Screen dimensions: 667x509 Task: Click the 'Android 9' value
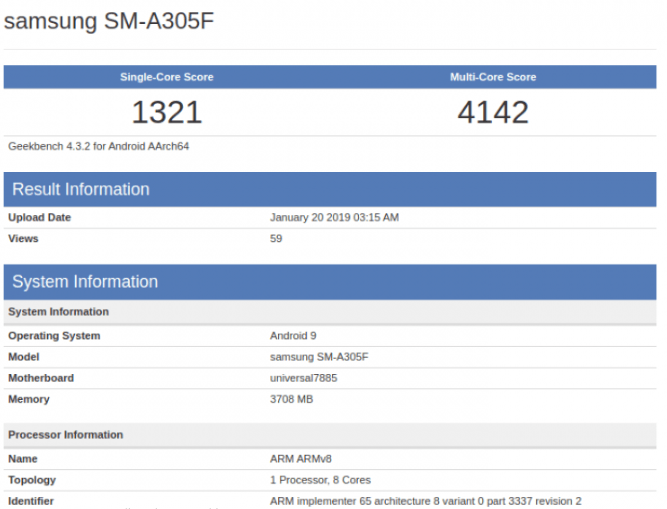pyautogui.click(x=293, y=336)
